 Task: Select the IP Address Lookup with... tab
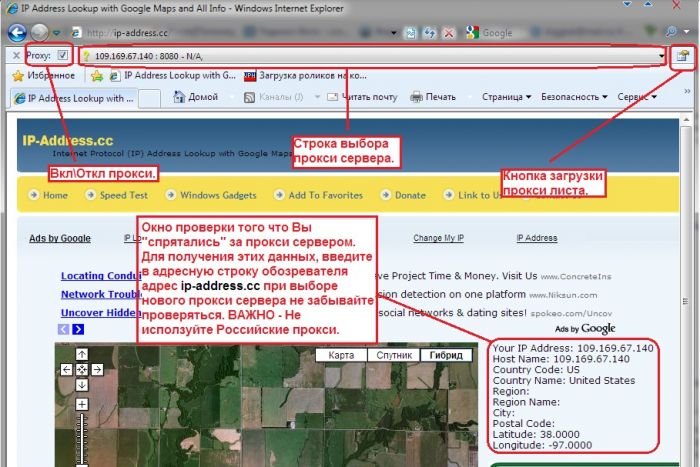(74, 98)
